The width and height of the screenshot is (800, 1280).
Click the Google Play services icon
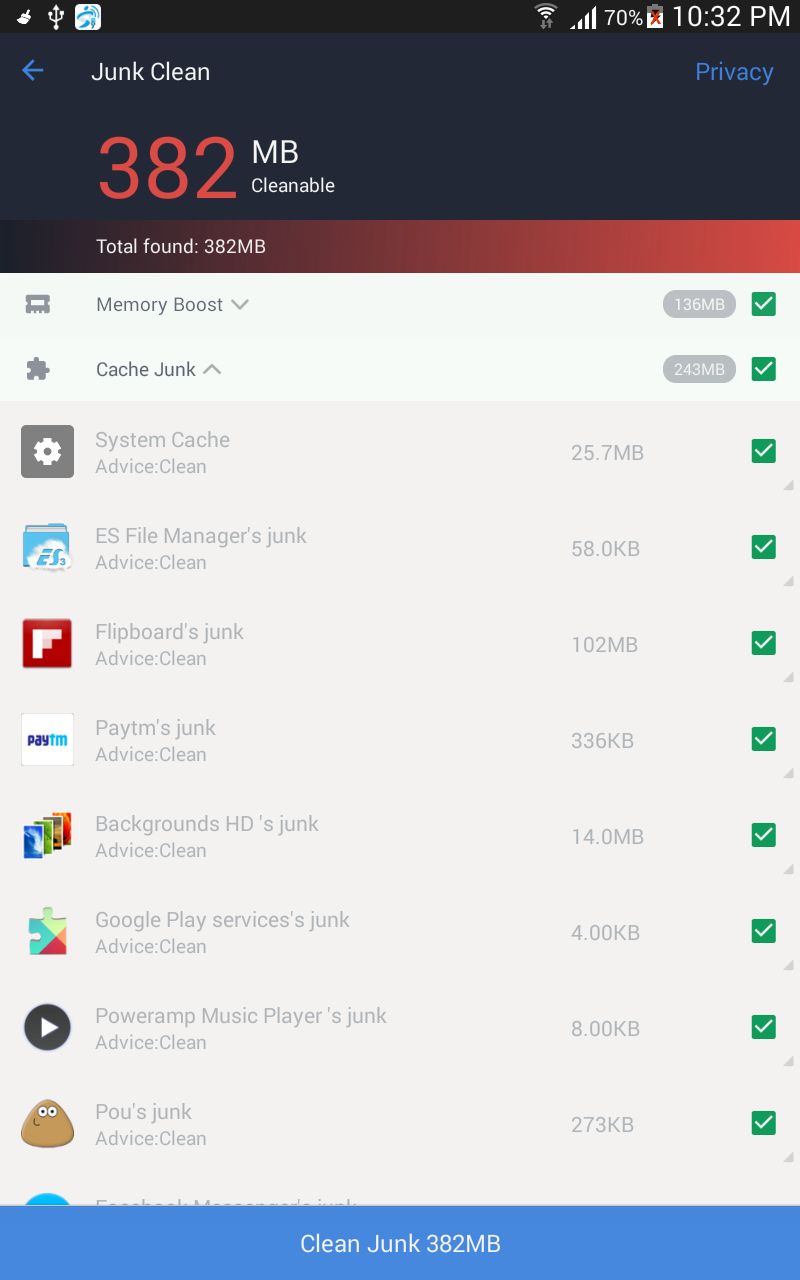[47, 931]
